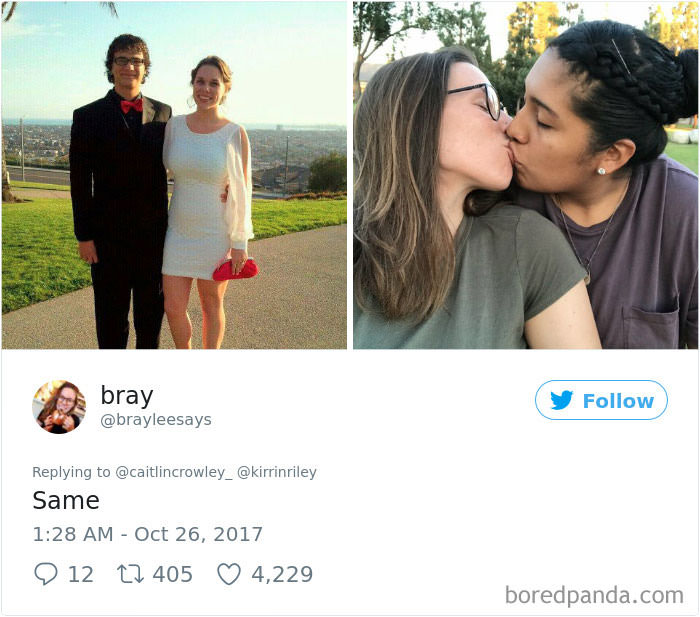Click the reply count 12
This screenshot has width=700, height=617.
[81, 574]
